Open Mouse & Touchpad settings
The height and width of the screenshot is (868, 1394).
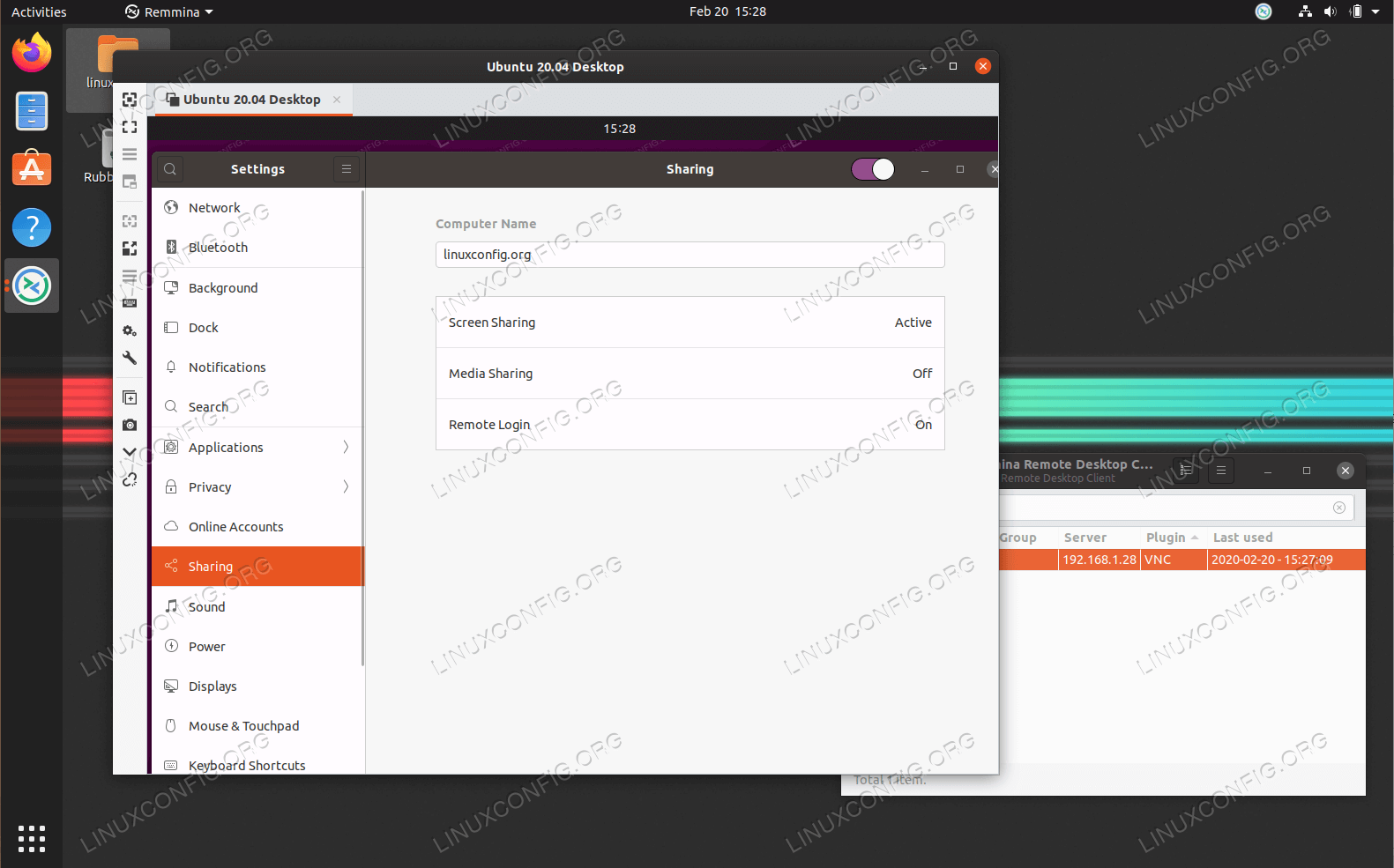tap(257, 726)
